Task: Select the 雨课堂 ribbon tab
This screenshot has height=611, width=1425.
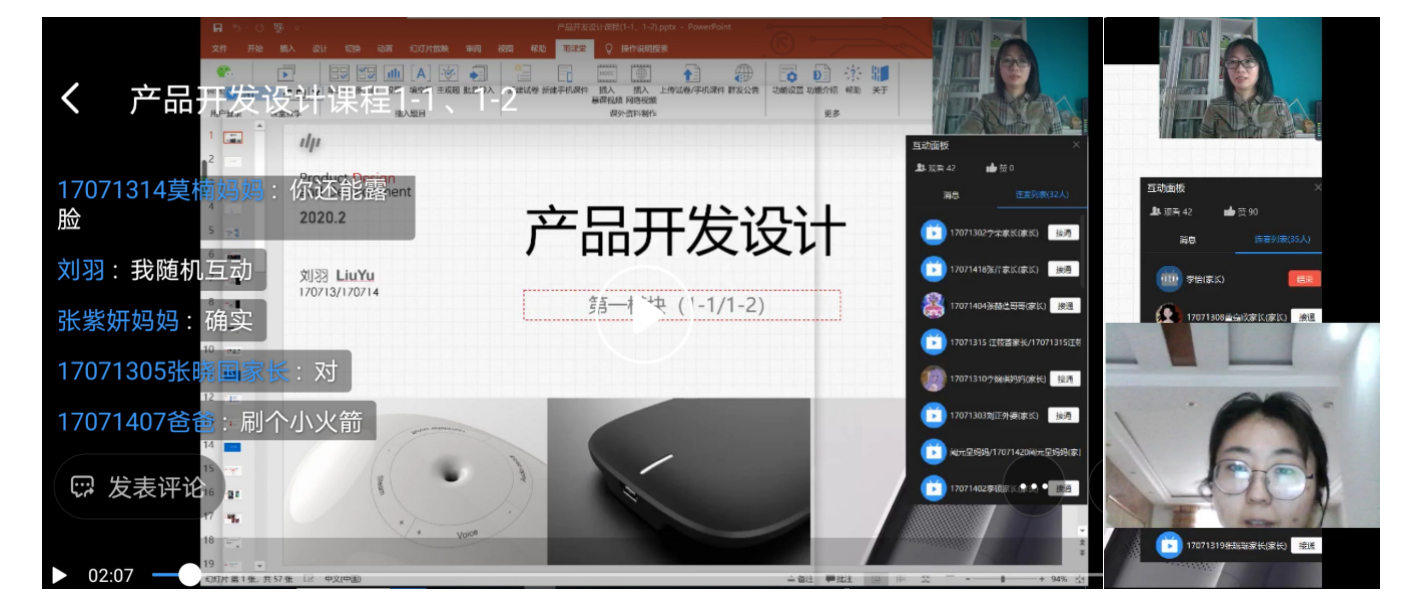Action: coord(574,48)
